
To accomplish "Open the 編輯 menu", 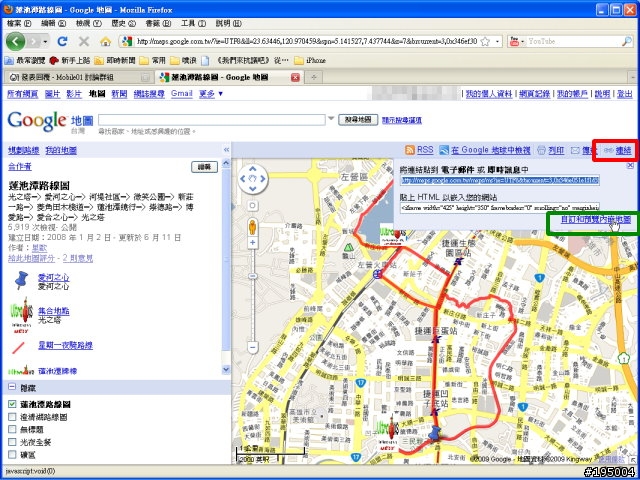I will coord(53,23).
